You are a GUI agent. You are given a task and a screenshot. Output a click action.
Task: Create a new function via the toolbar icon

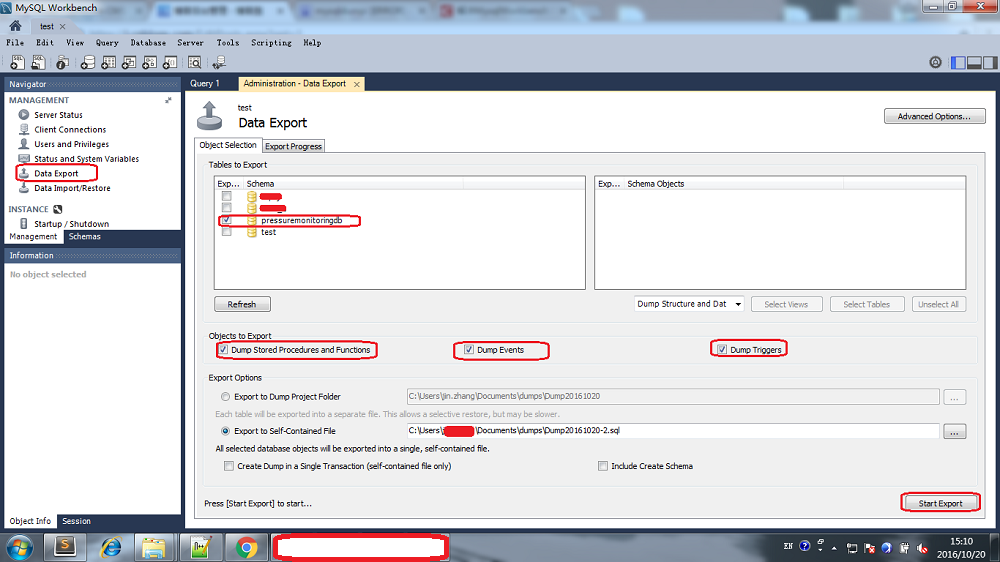tap(170, 62)
